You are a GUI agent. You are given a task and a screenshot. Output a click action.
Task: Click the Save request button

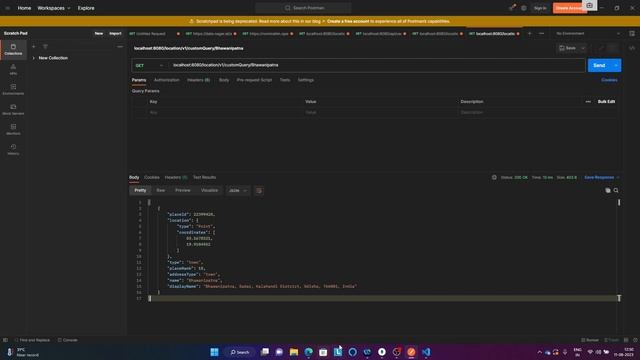pos(568,48)
